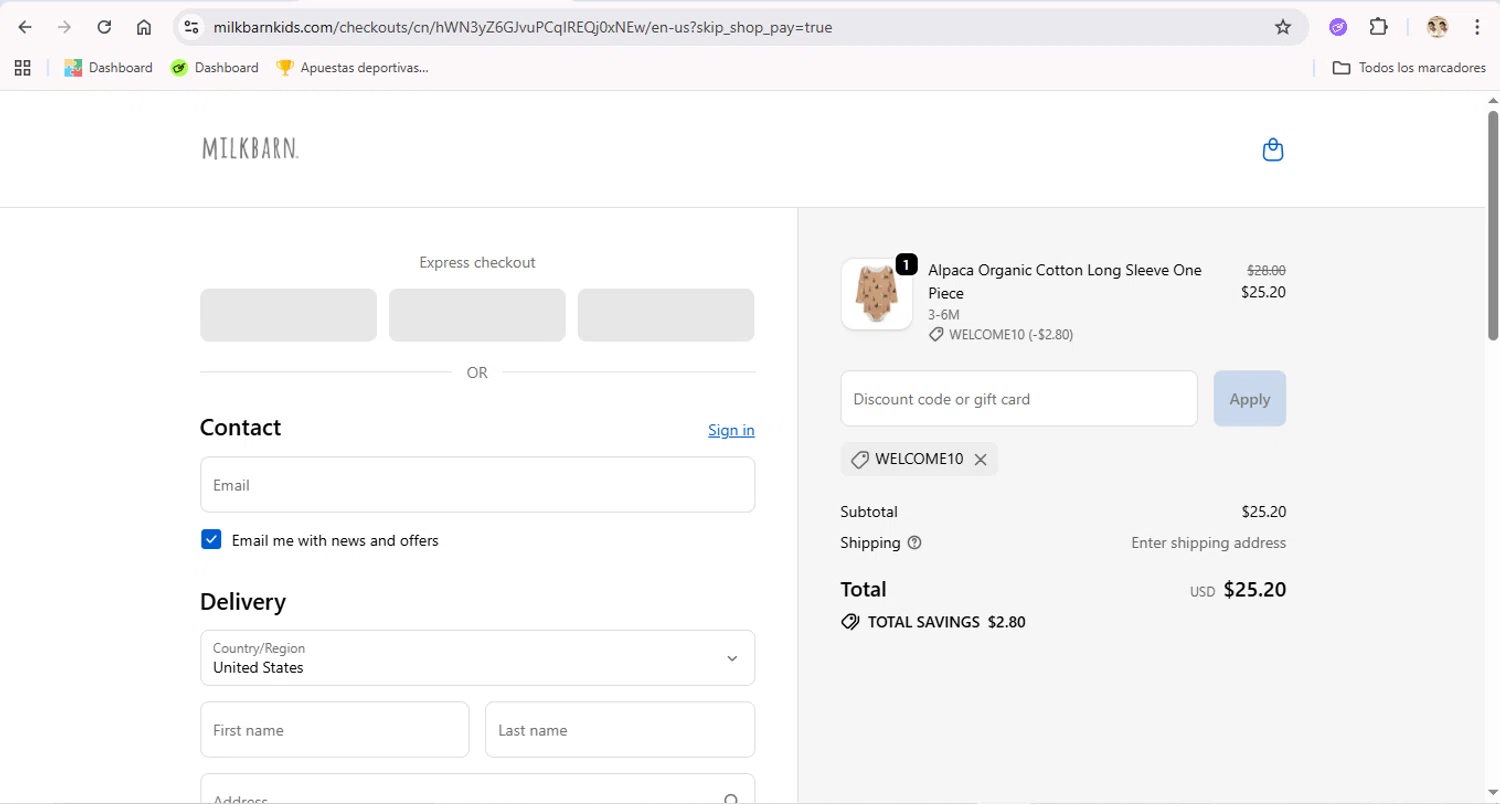Screen dimensions: 1500x804
Task: Open the Extensions puzzle icon
Action: tap(1378, 27)
